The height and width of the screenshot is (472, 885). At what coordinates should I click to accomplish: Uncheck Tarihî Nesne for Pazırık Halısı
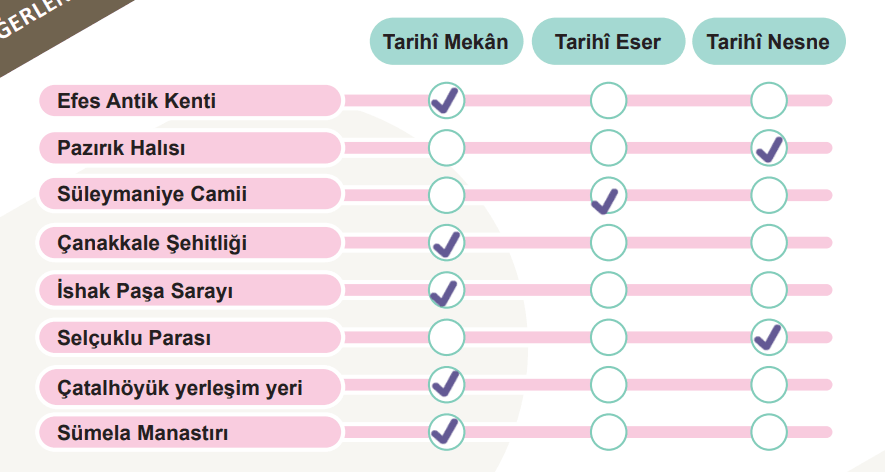[x=769, y=148]
